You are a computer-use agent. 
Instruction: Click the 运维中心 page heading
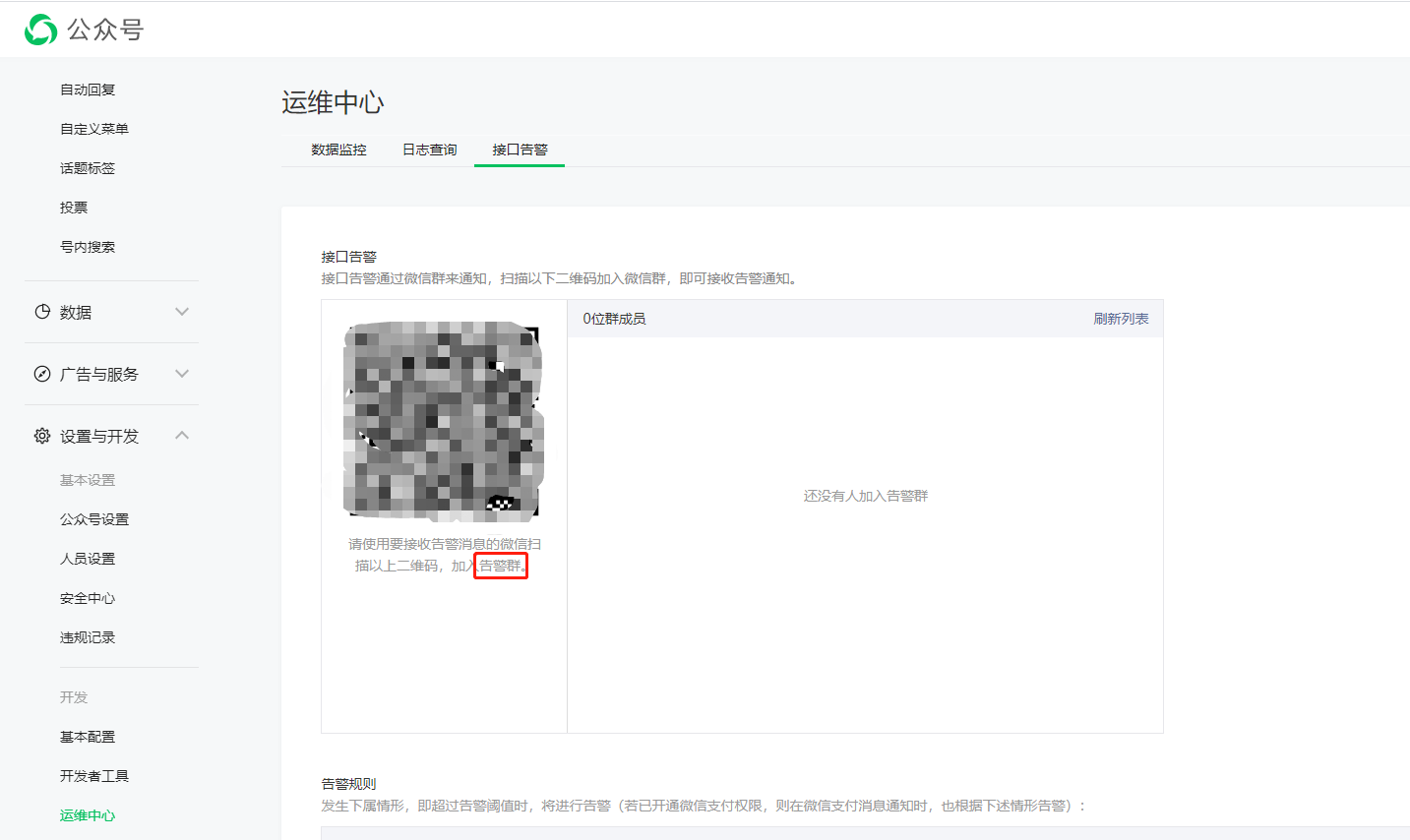pos(333,102)
